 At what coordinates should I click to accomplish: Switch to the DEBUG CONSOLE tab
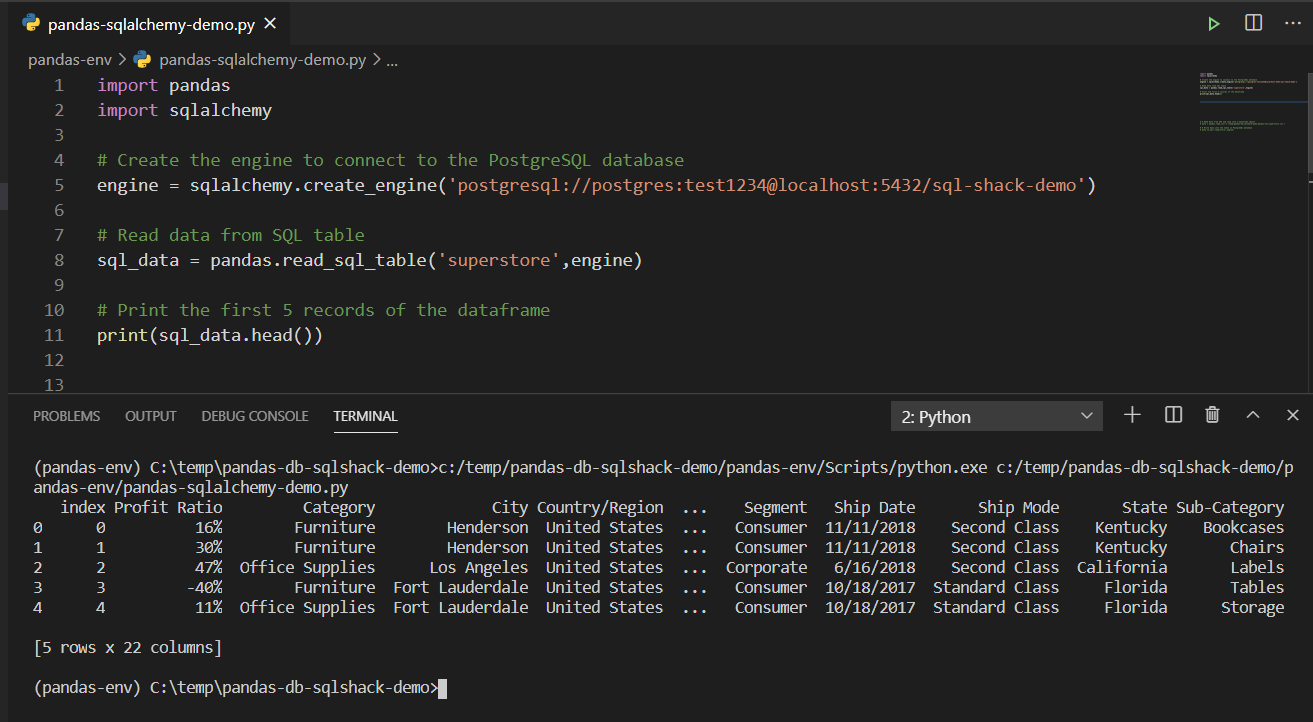pos(254,416)
